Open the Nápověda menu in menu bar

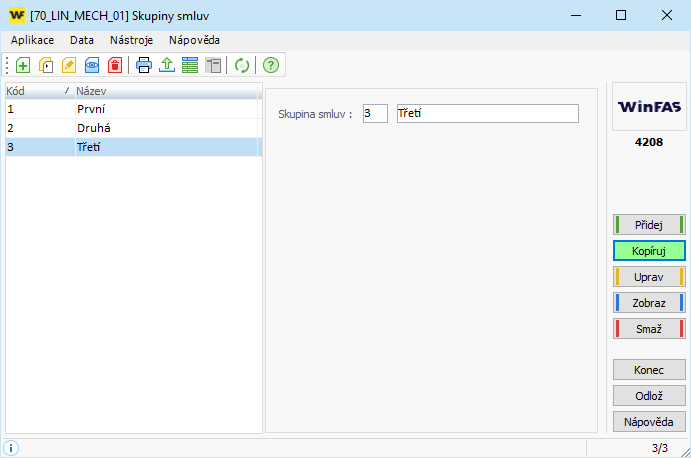[194, 40]
